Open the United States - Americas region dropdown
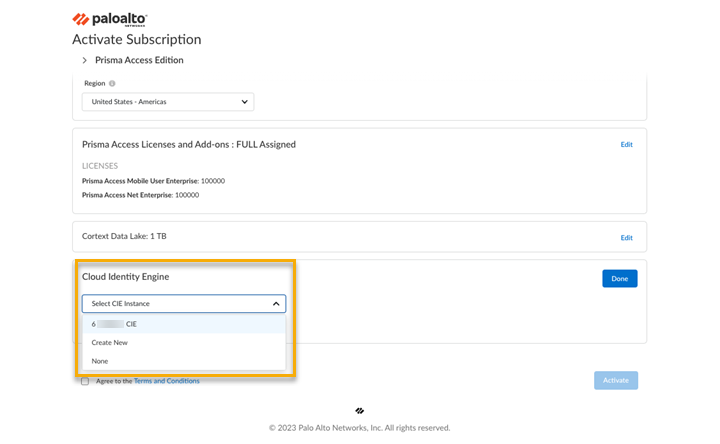 [168, 102]
